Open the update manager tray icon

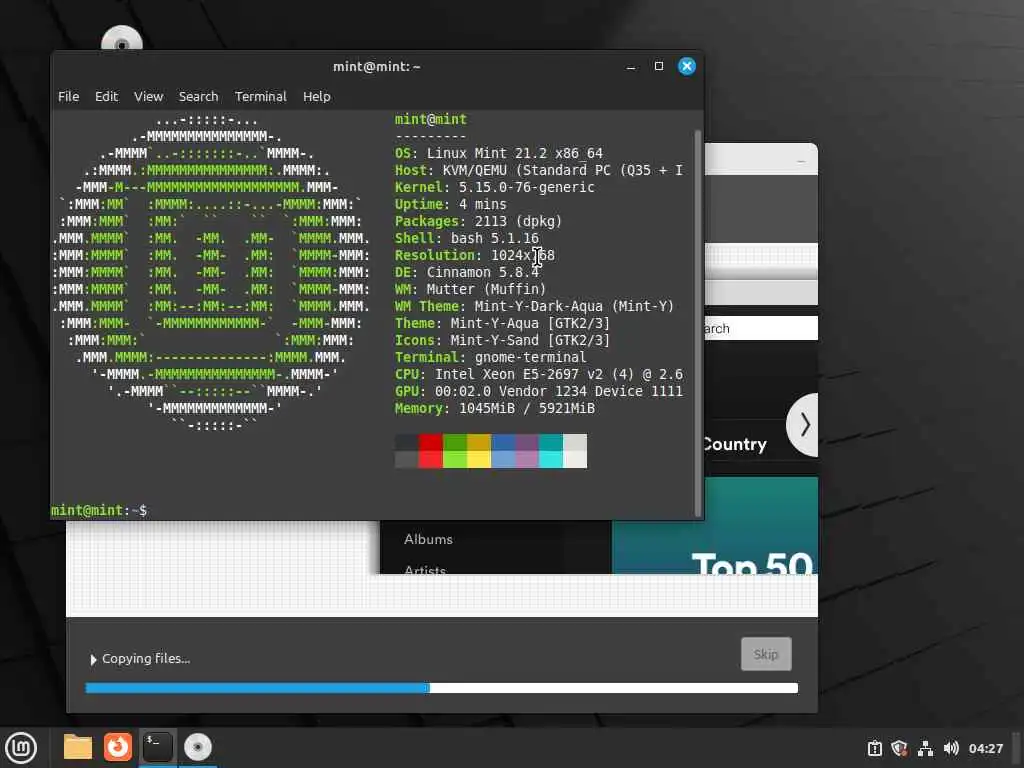tap(874, 748)
